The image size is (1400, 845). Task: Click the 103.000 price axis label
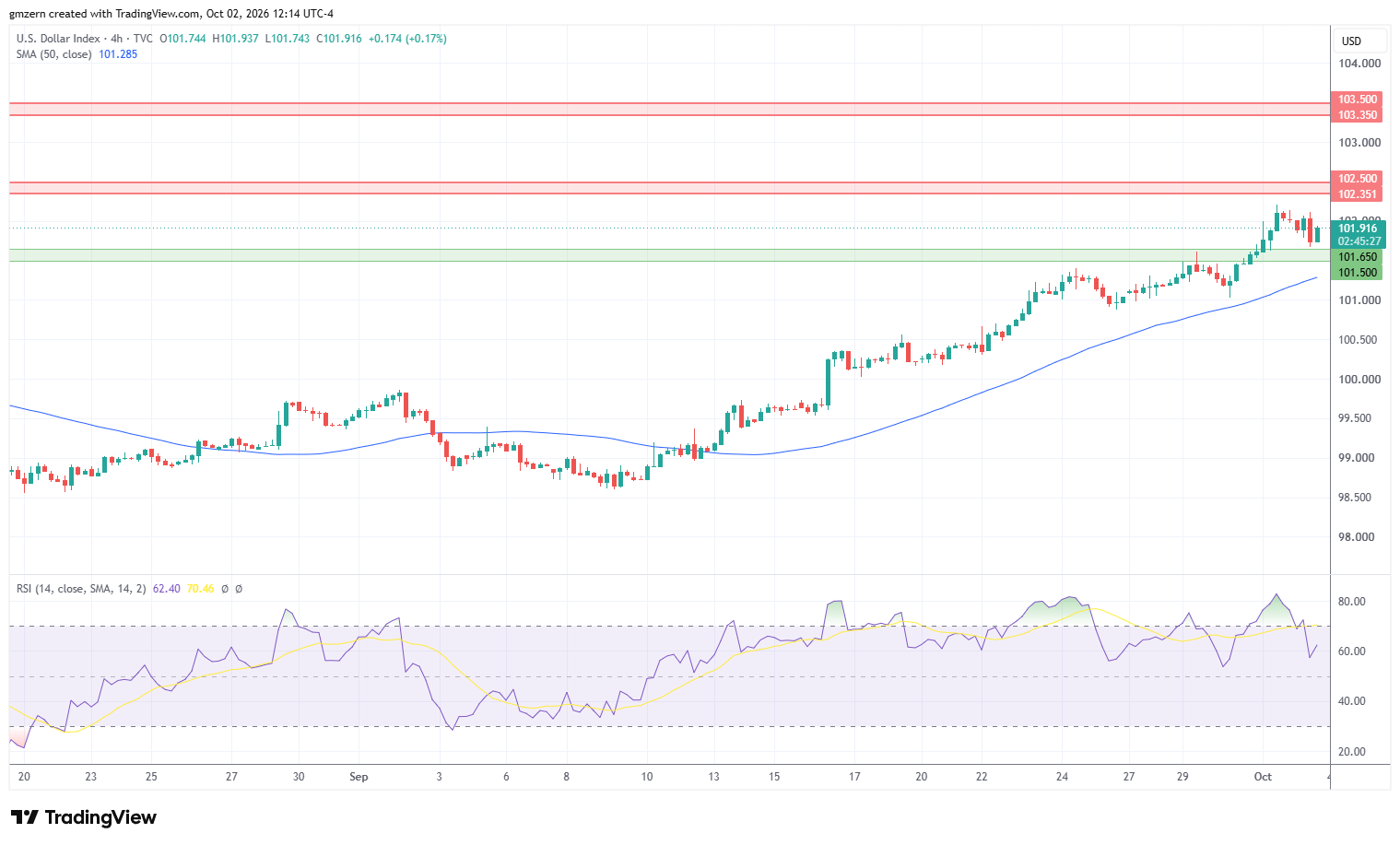[1359, 143]
